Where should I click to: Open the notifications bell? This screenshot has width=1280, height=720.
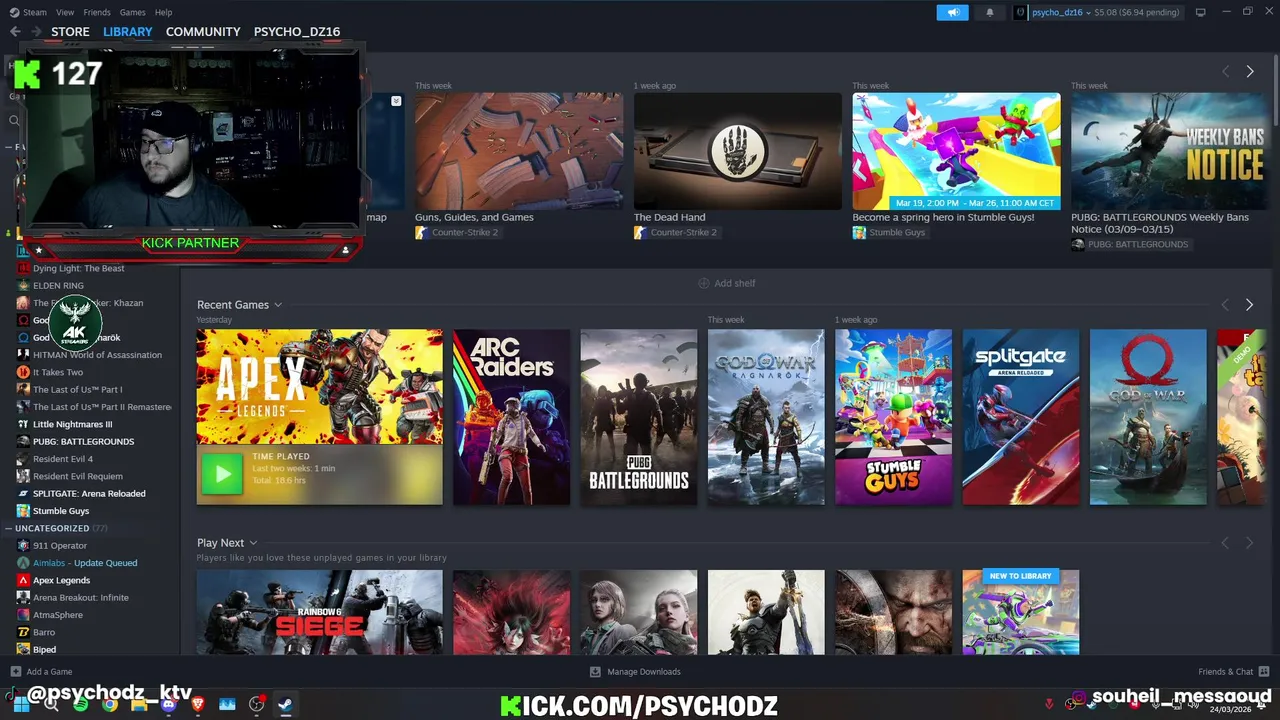990,12
